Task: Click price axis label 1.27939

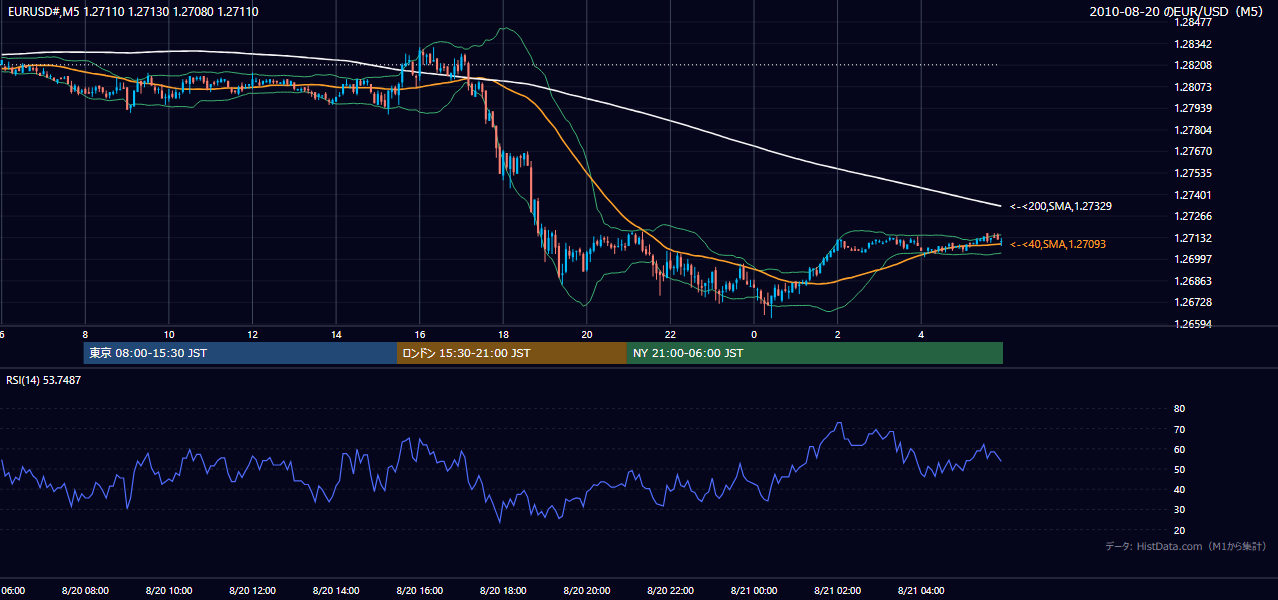Action: (1193, 108)
